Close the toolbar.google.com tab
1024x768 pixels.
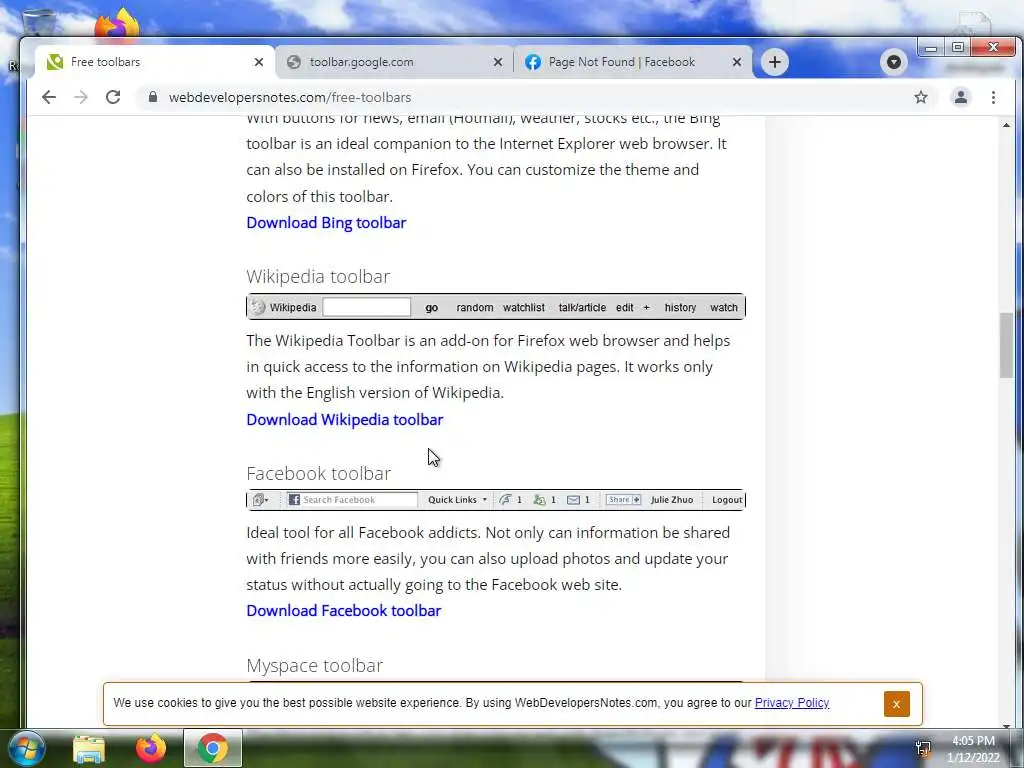pyautogui.click(x=498, y=62)
